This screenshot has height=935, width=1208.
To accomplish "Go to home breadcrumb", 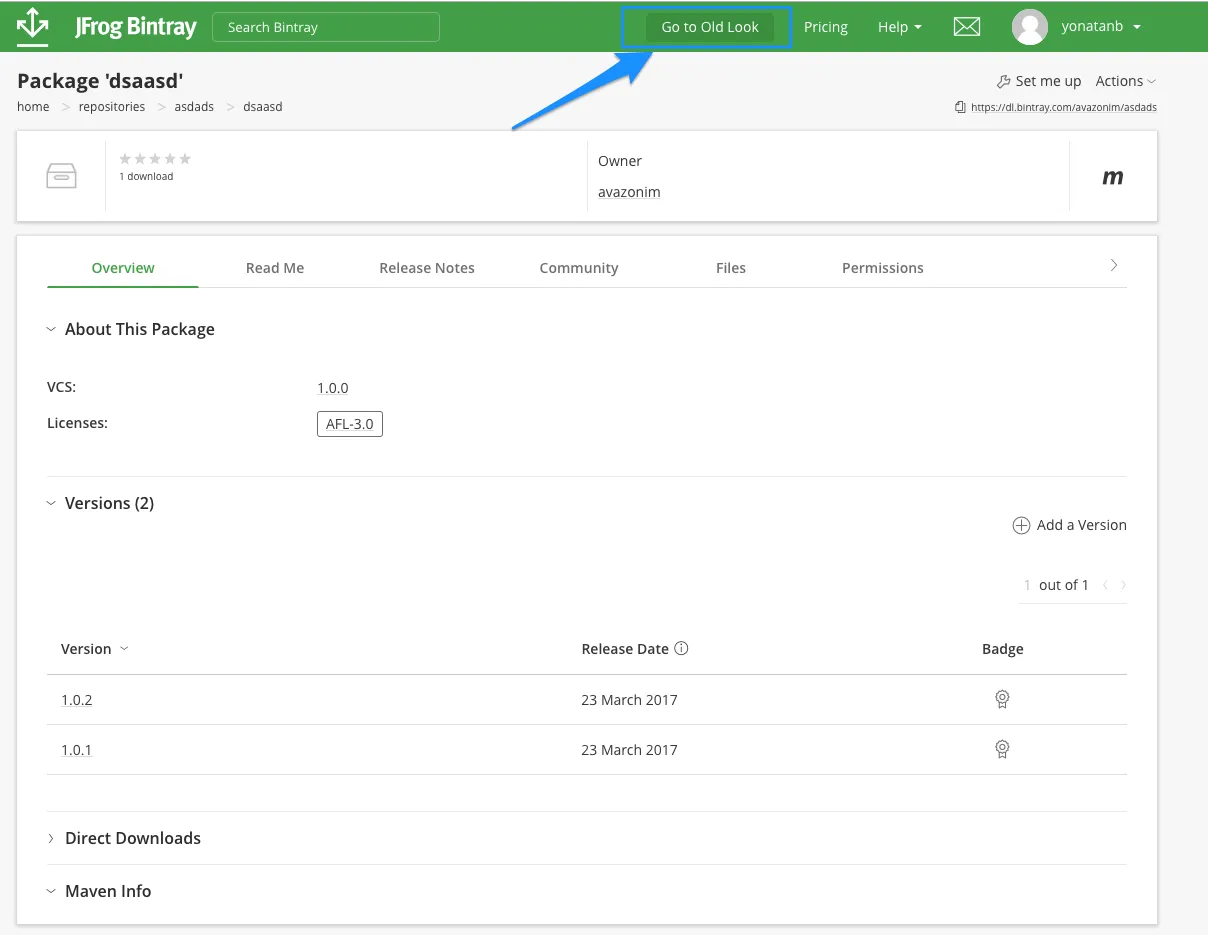I will 33,106.
